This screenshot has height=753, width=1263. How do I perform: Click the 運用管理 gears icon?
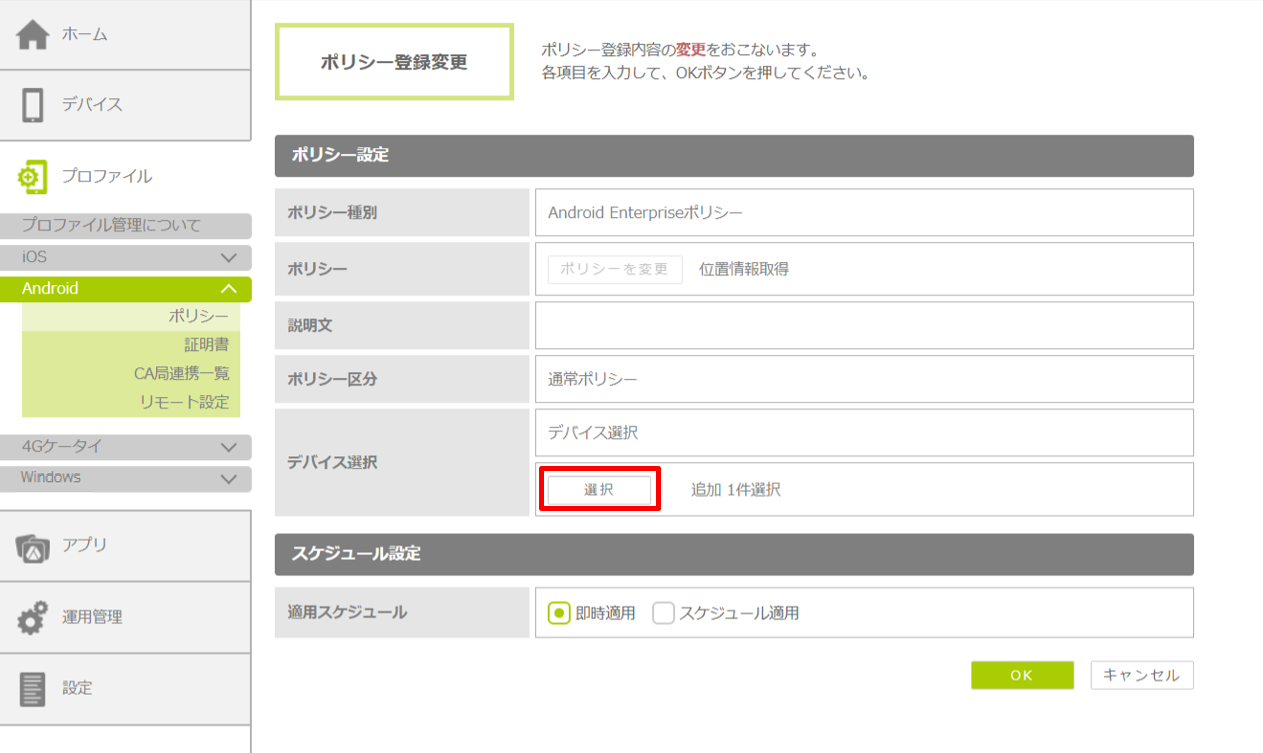(32, 617)
